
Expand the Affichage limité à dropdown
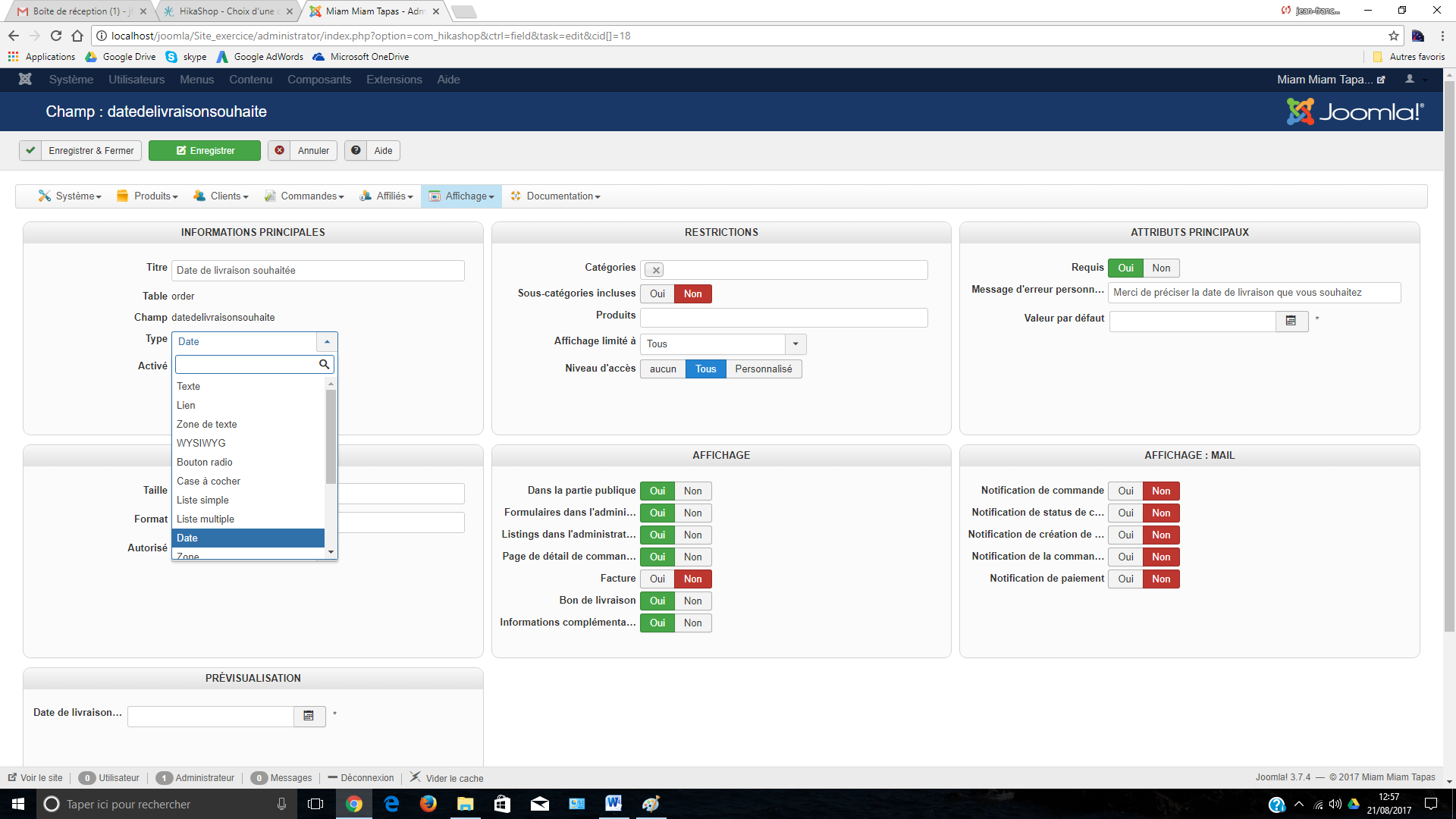coord(795,344)
